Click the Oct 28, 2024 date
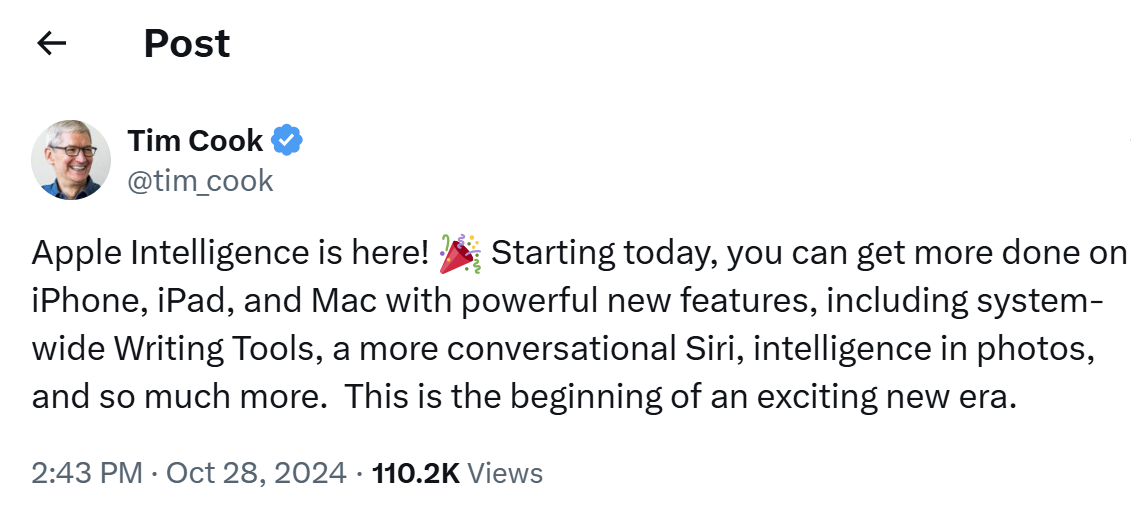The height and width of the screenshot is (520, 1131). (257, 473)
